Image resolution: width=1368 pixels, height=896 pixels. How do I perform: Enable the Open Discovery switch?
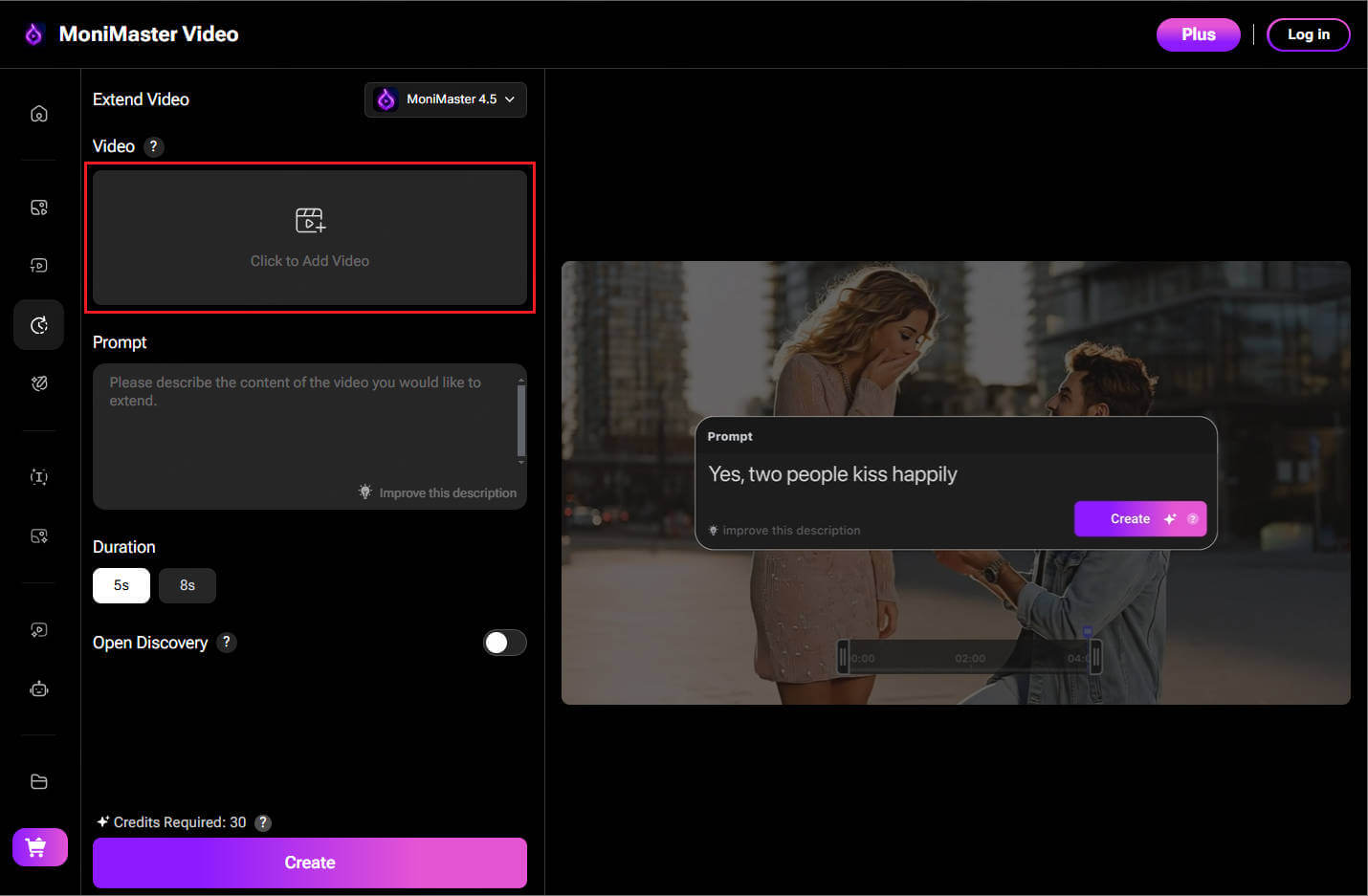pos(505,643)
